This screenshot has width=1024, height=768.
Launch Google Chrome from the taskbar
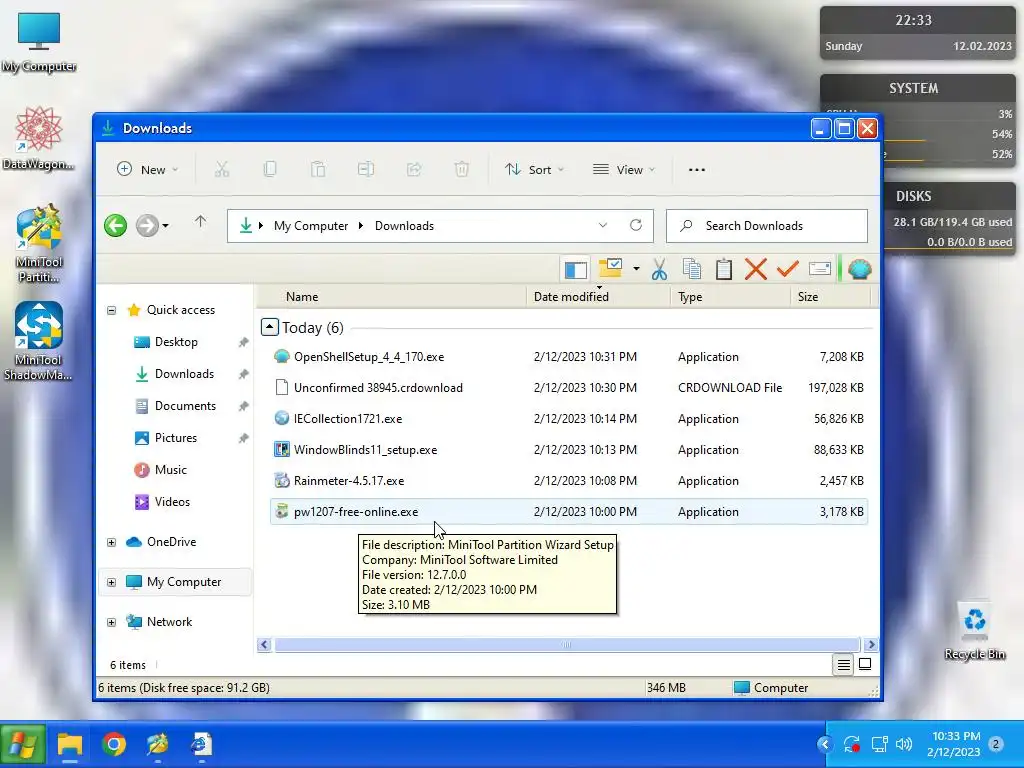[114, 744]
